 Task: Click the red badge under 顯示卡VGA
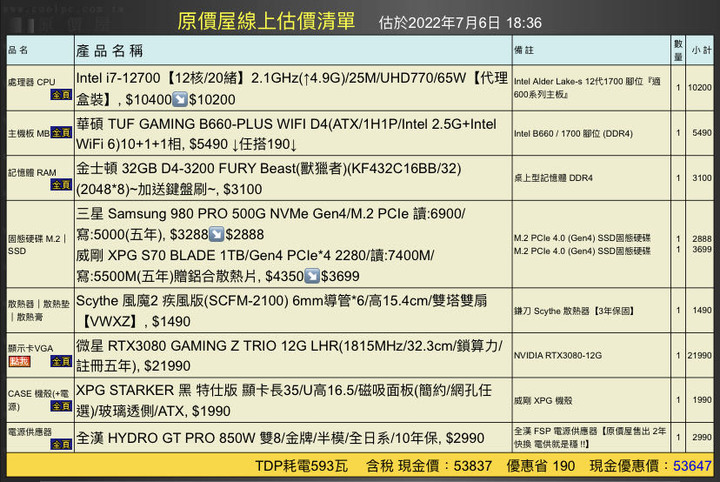[x=19, y=361]
